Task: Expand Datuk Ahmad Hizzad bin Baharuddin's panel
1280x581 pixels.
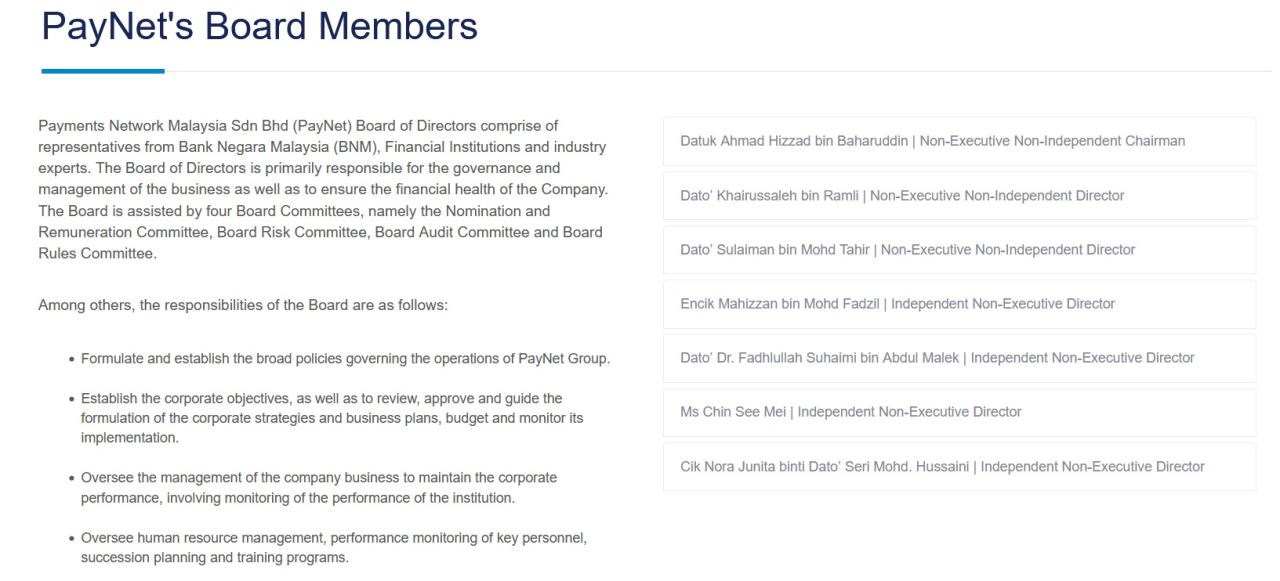Action: click(x=932, y=141)
